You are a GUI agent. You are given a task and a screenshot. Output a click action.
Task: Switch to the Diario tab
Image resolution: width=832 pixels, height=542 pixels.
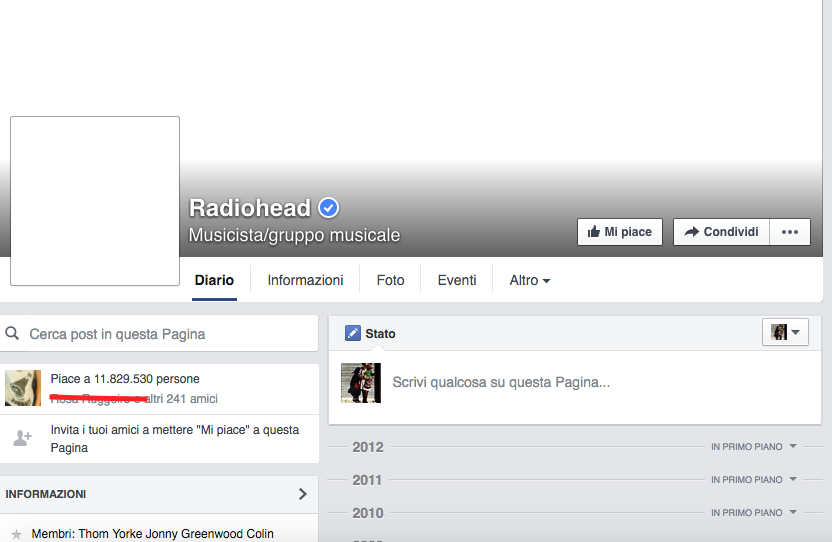coord(214,280)
